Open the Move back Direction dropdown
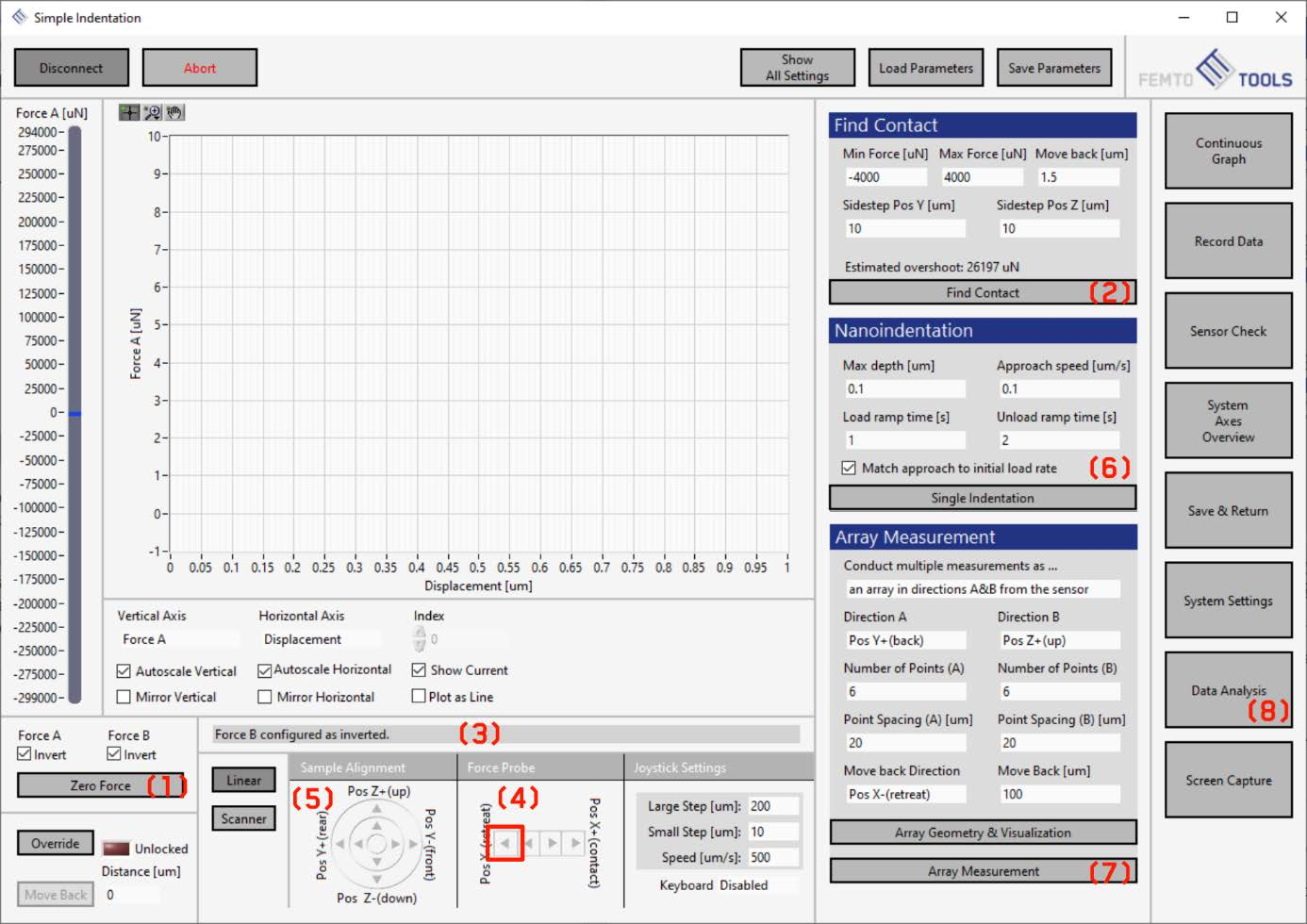1307x924 pixels. 904,794
